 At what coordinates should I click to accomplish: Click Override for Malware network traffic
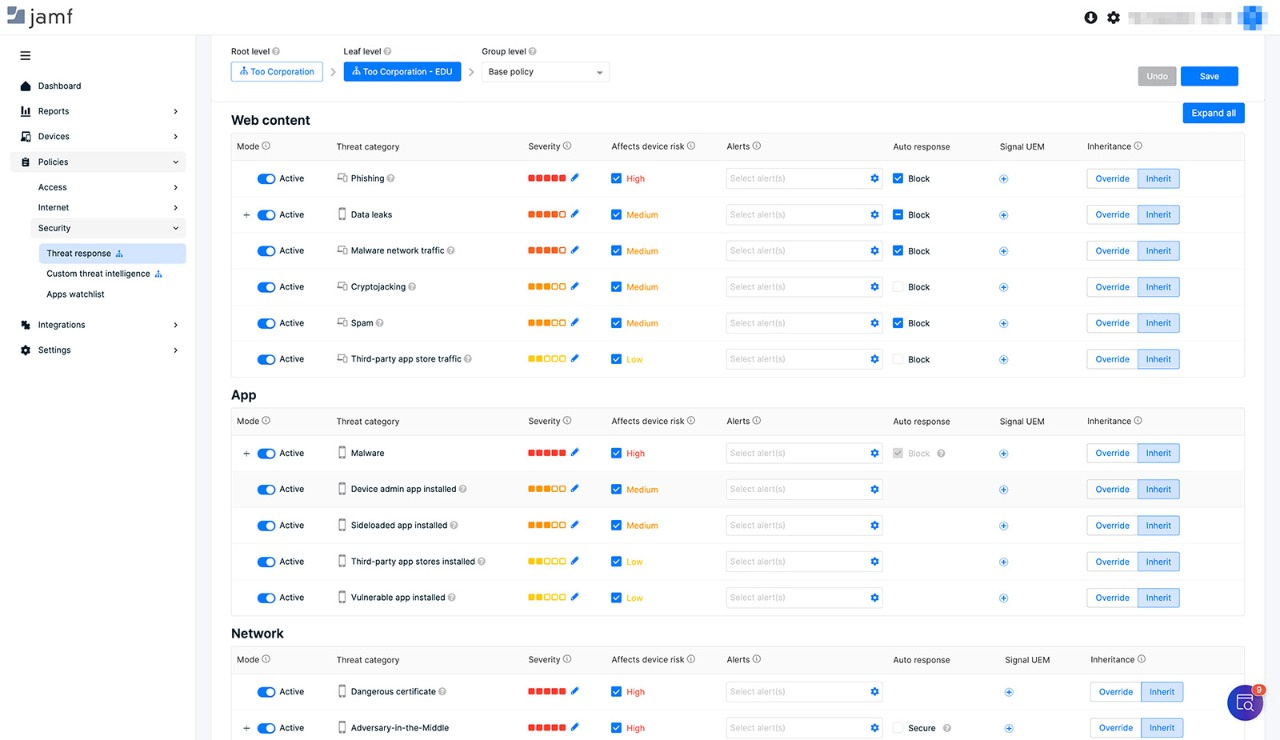point(1112,251)
